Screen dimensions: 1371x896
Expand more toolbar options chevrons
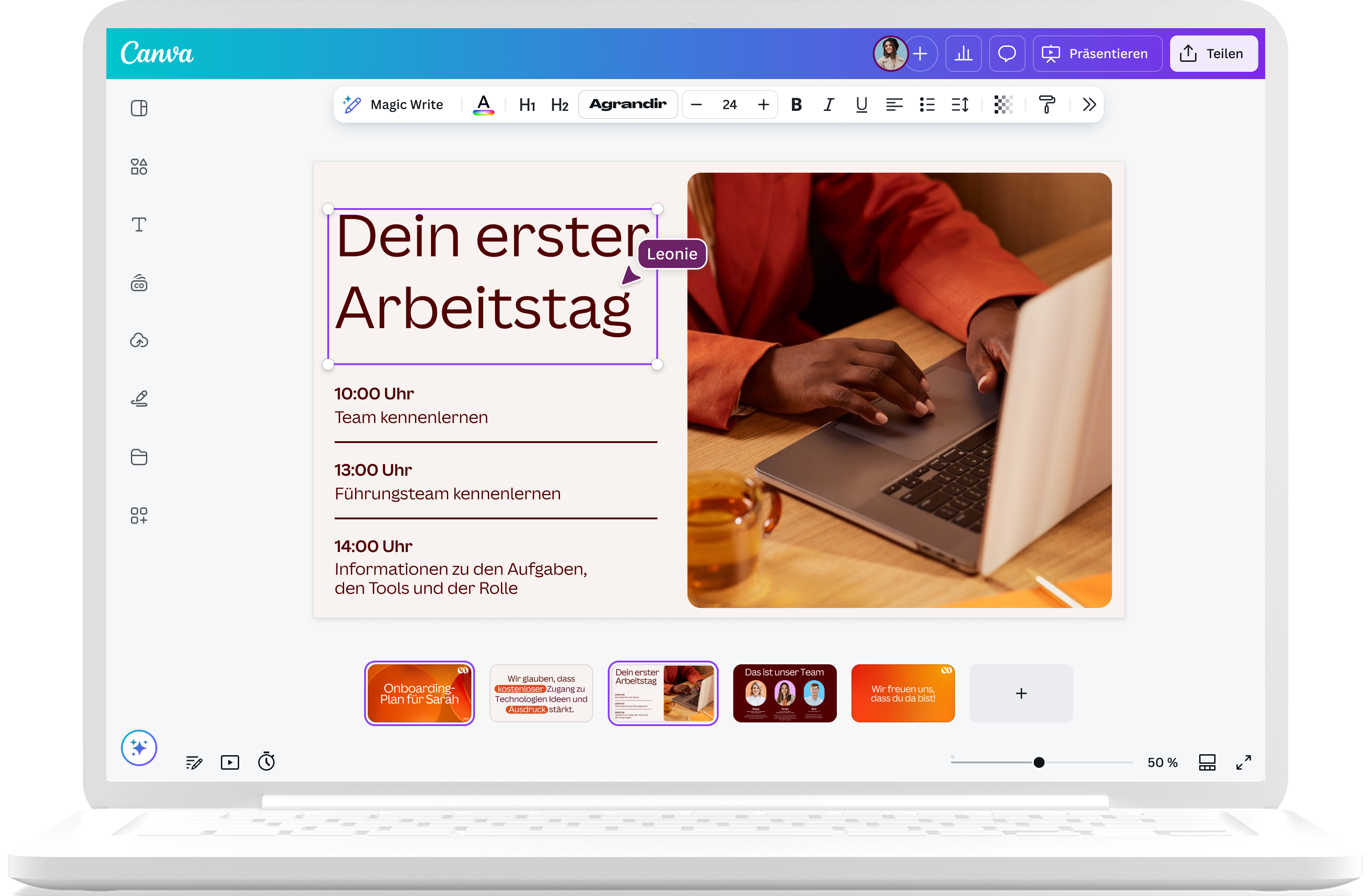click(1088, 104)
